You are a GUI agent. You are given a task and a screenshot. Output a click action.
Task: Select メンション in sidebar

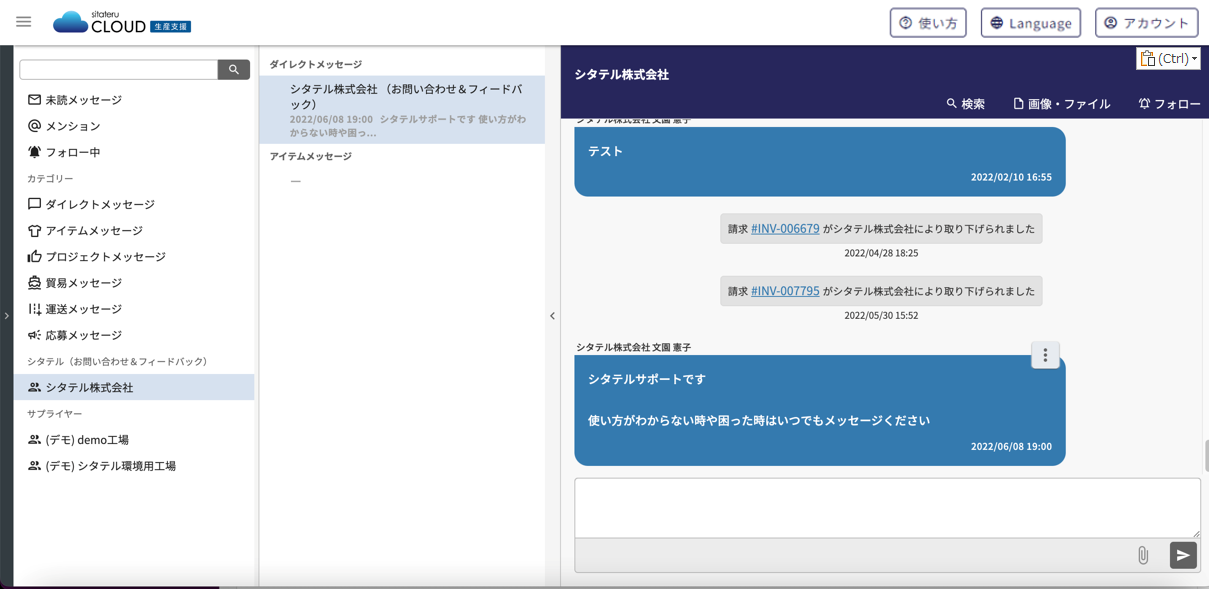pyautogui.click(x=134, y=126)
